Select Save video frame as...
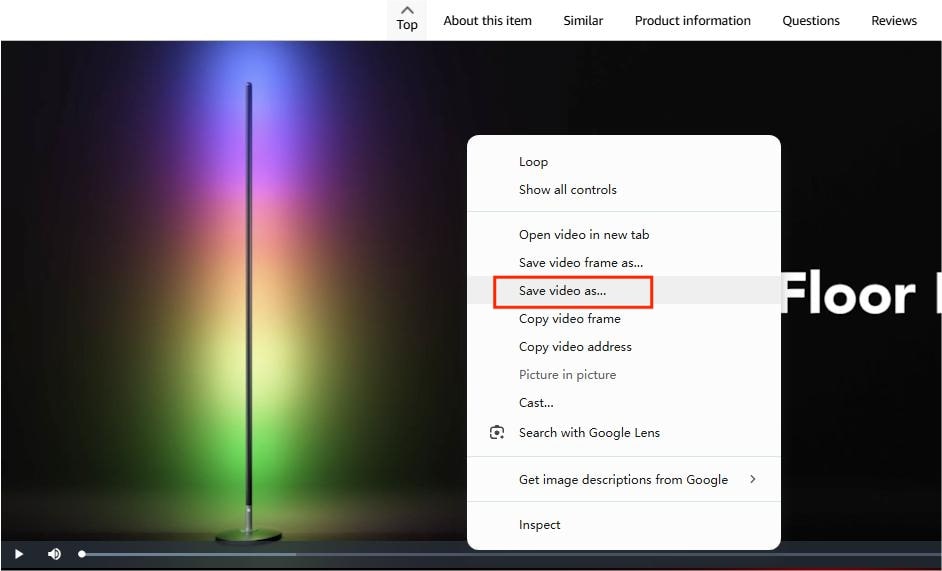Screen dimensions: 942x571 tap(624, 263)
